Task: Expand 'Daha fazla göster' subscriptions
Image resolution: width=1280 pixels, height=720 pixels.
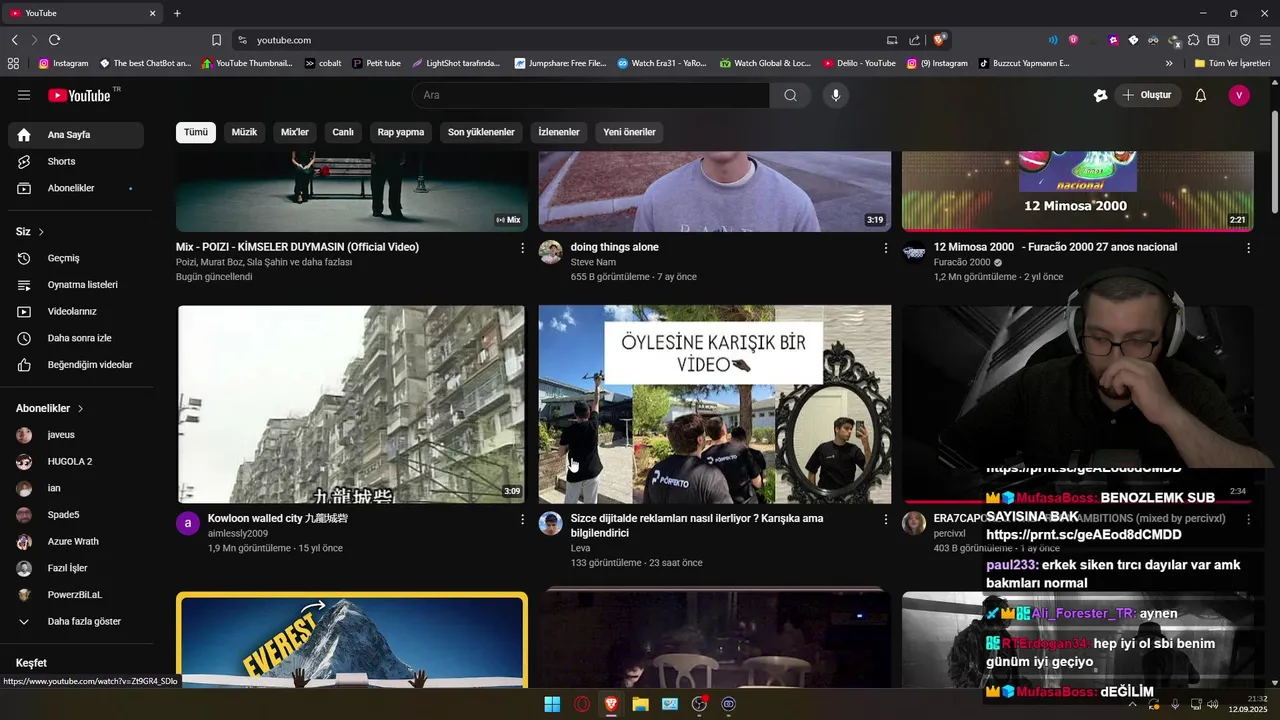Action: click(x=76, y=621)
